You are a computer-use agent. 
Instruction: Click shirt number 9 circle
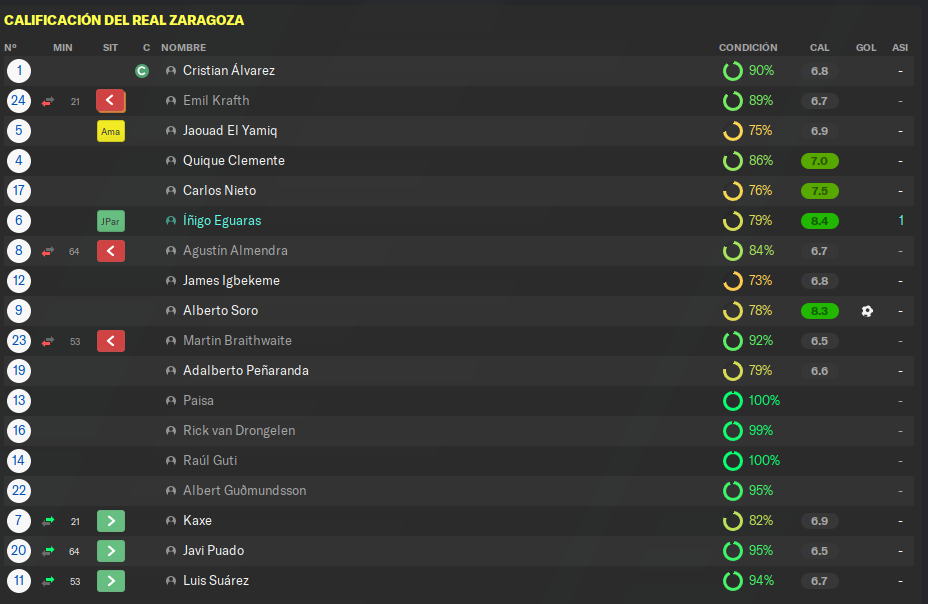(19, 311)
